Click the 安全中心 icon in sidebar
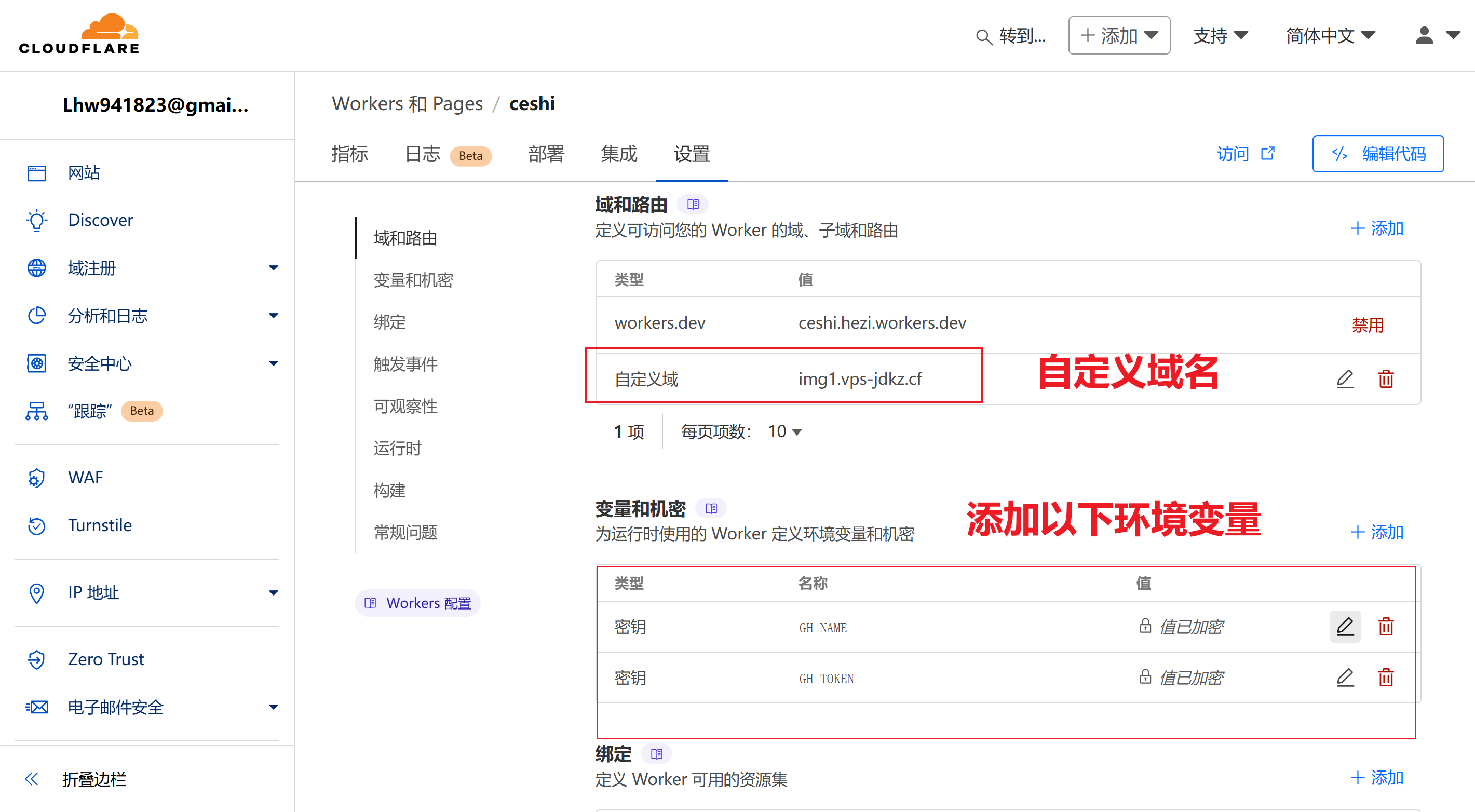Image resolution: width=1475 pixels, height=812 pixels. pyautogui.click(x=37, y=363)
